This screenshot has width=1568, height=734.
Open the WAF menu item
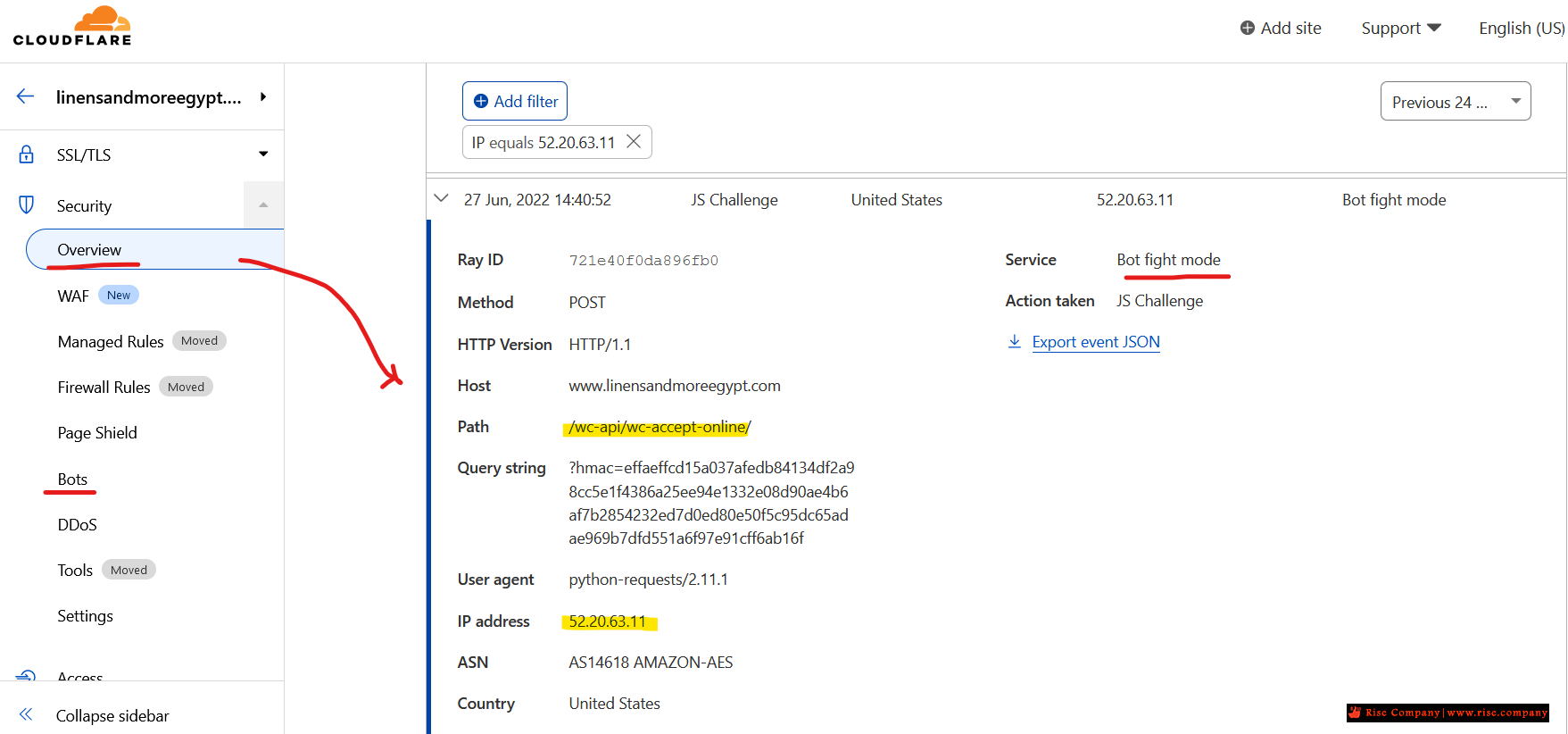[73, 296]
